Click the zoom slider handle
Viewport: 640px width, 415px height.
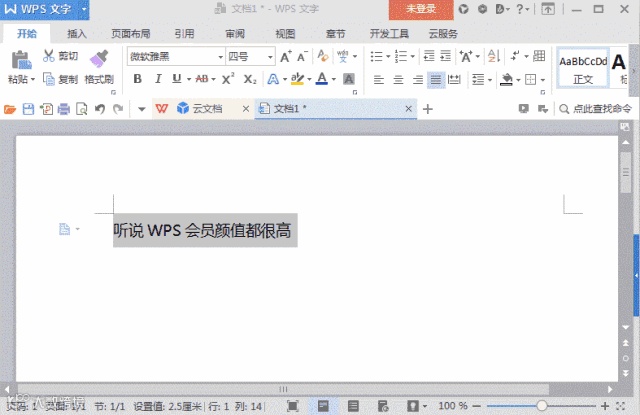(542, 406)
